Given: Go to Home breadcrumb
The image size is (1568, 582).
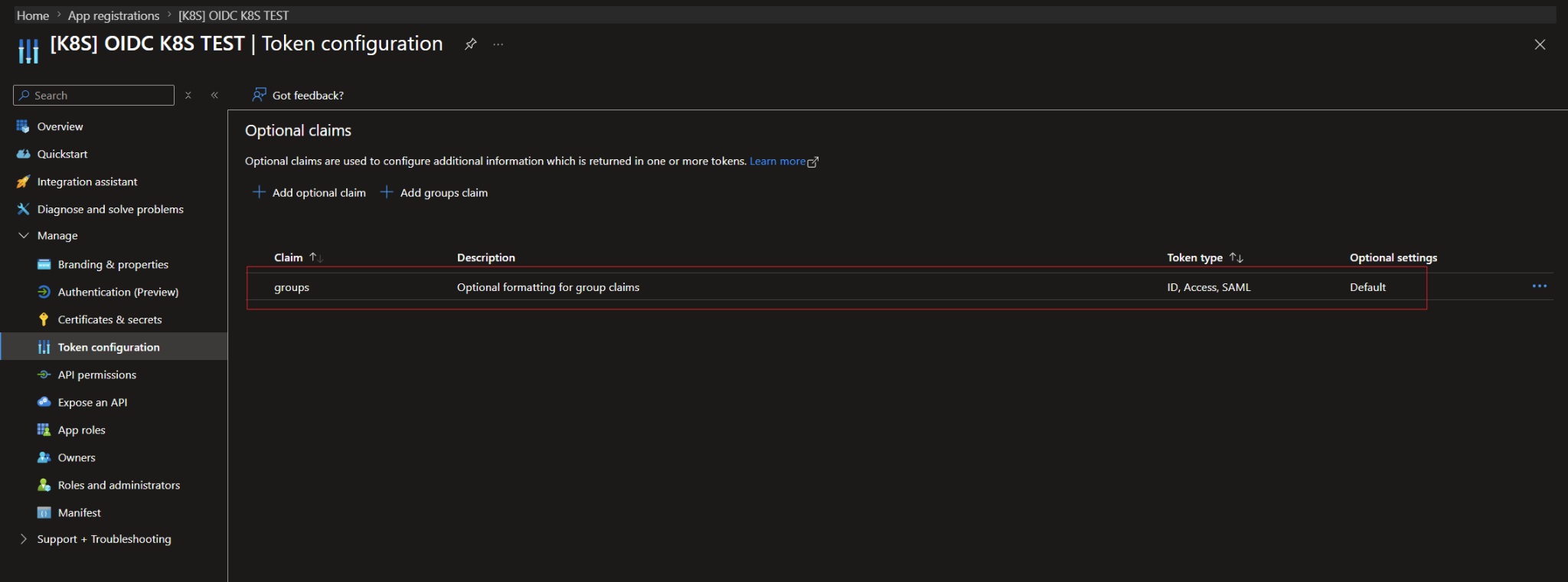Looking at the screenshot, I should click(x=33, y=15).
